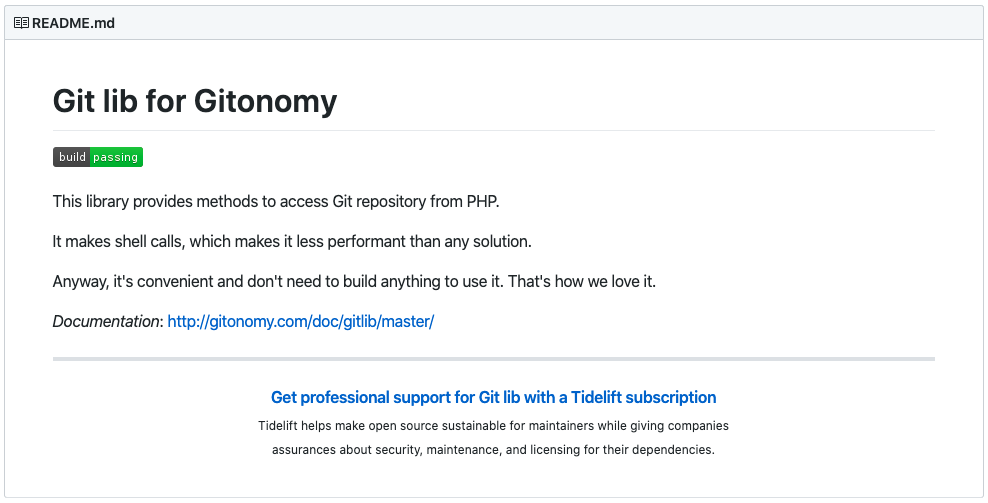Click the thin rule under the title

[x=493, y=130]
